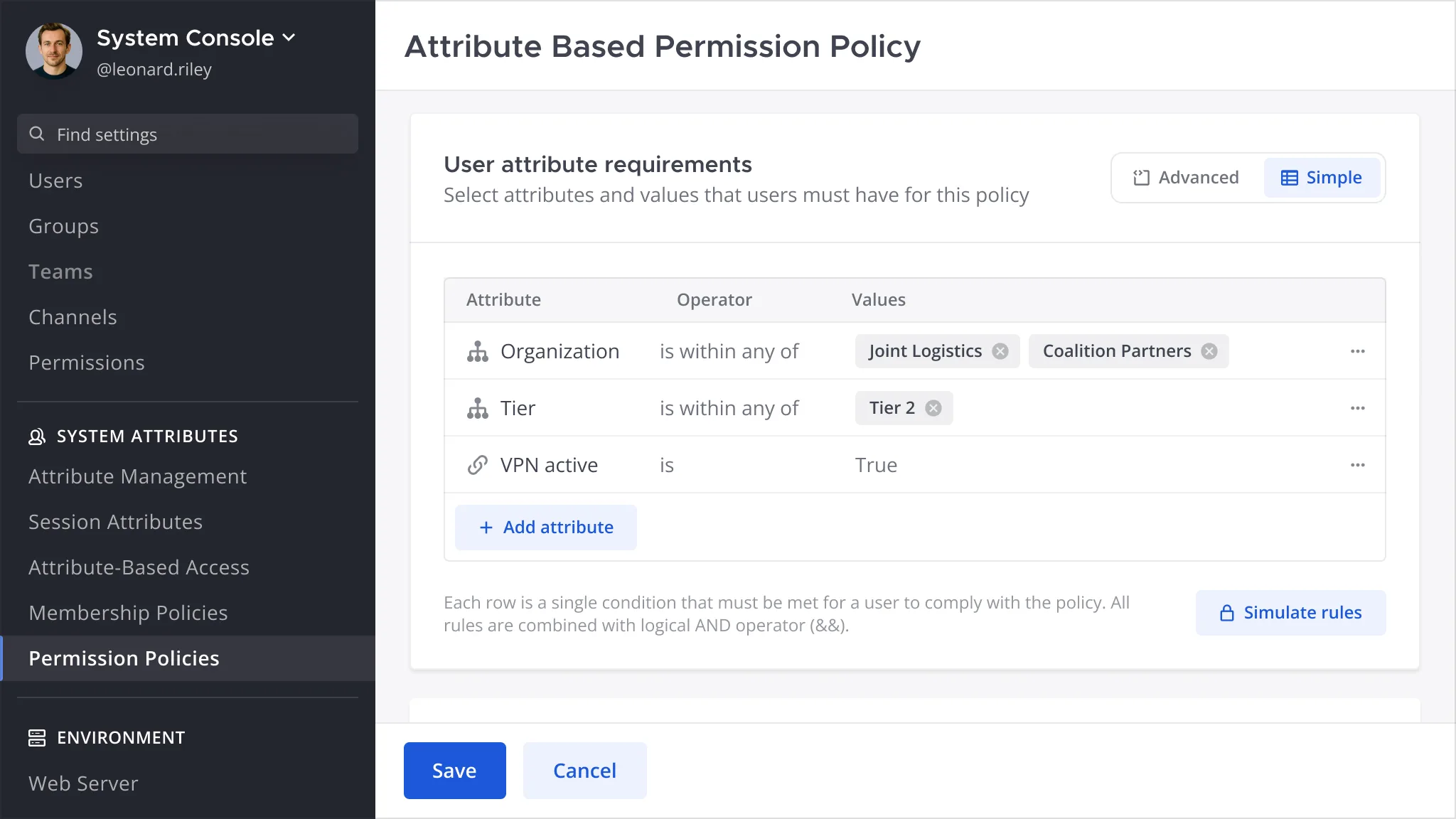The height and width of the screenshot is (819, 1456).
Task: Click the Operator column header
Action: [x=714, y=300]
